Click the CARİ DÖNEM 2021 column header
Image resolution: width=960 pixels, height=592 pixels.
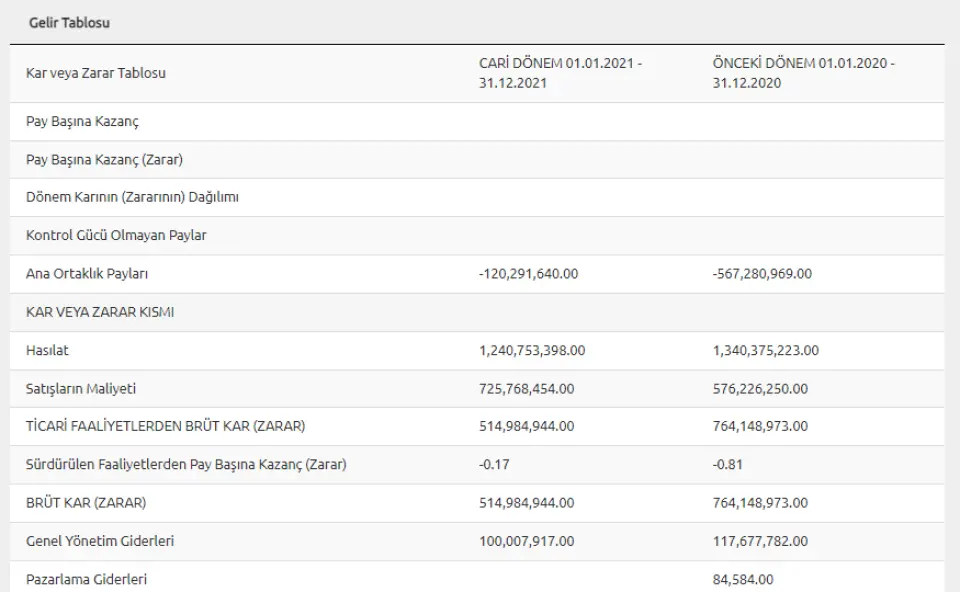click(x=561, y=73)
